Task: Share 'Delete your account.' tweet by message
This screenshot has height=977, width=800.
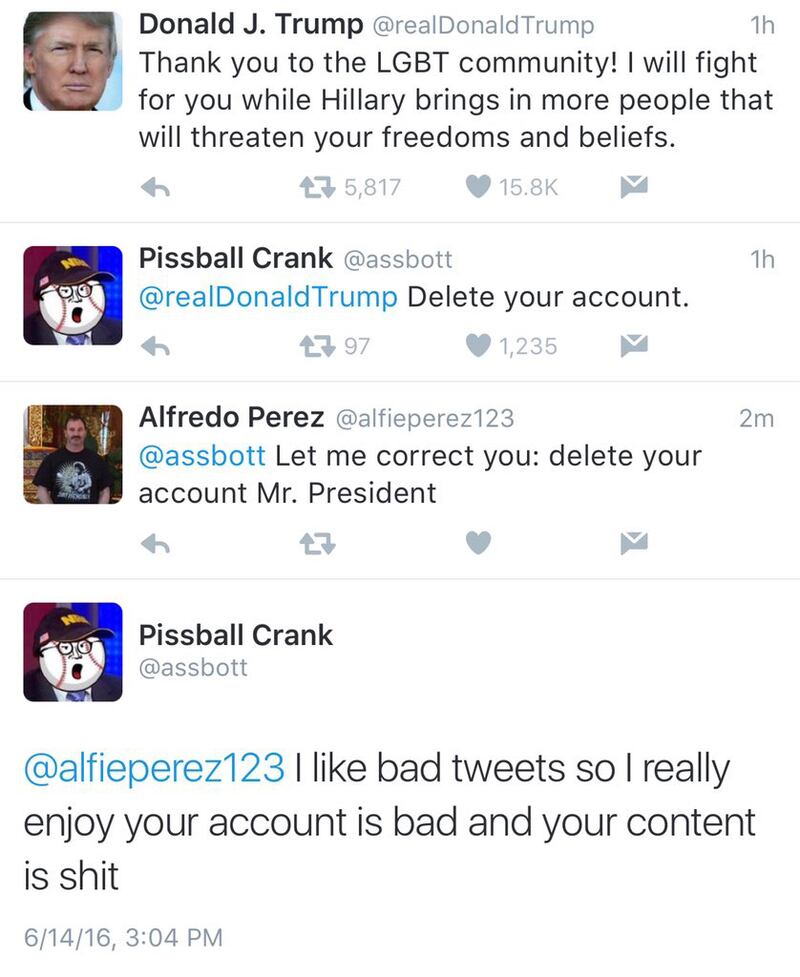Action: pos(634,346)
